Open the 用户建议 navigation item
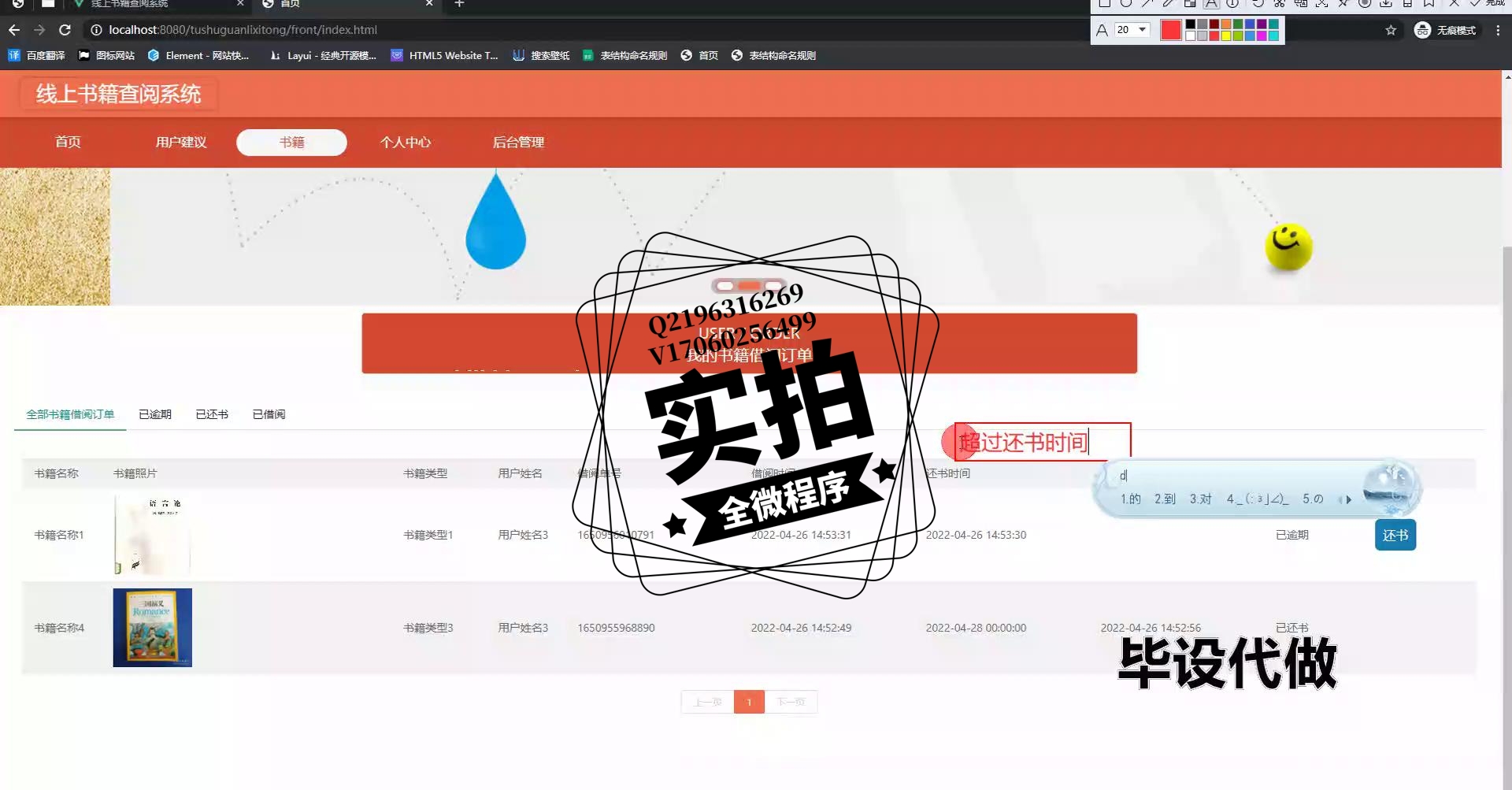Image resolution: width=1512 pixels, height=790 pixels. pyautogui.click(x=181, y=142)
